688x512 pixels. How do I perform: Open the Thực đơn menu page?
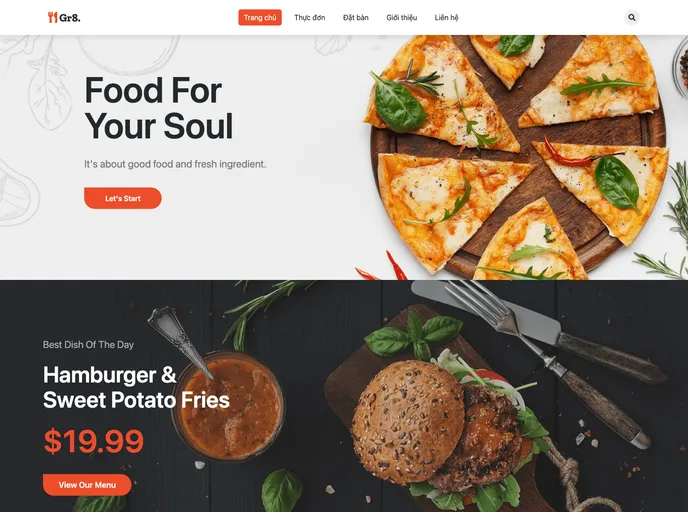[x=310, y=18]
